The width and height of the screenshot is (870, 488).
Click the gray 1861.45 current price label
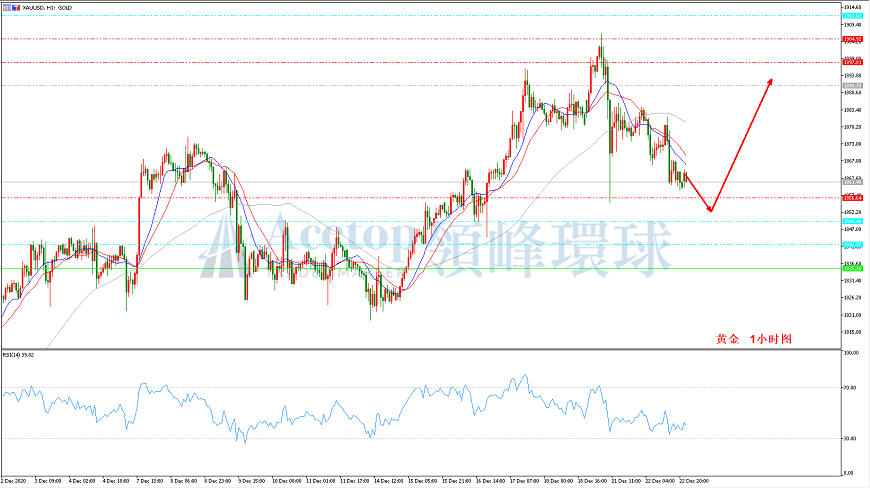[x=852, y=182]
